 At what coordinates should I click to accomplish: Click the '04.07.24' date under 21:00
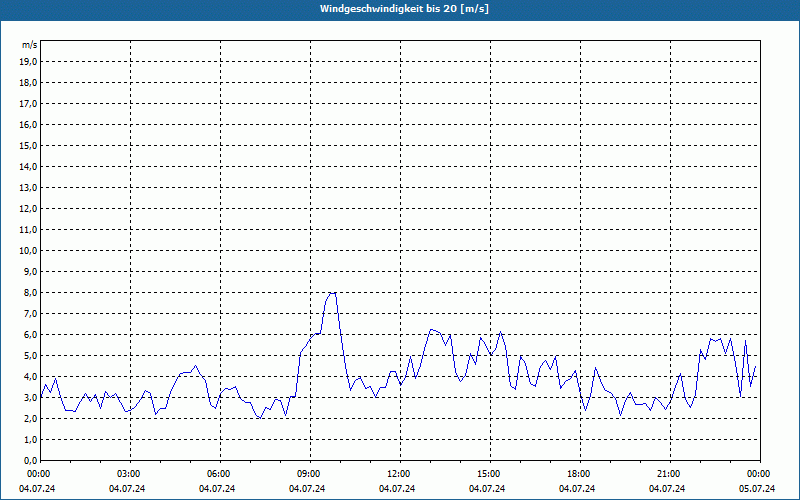[667, 489]
